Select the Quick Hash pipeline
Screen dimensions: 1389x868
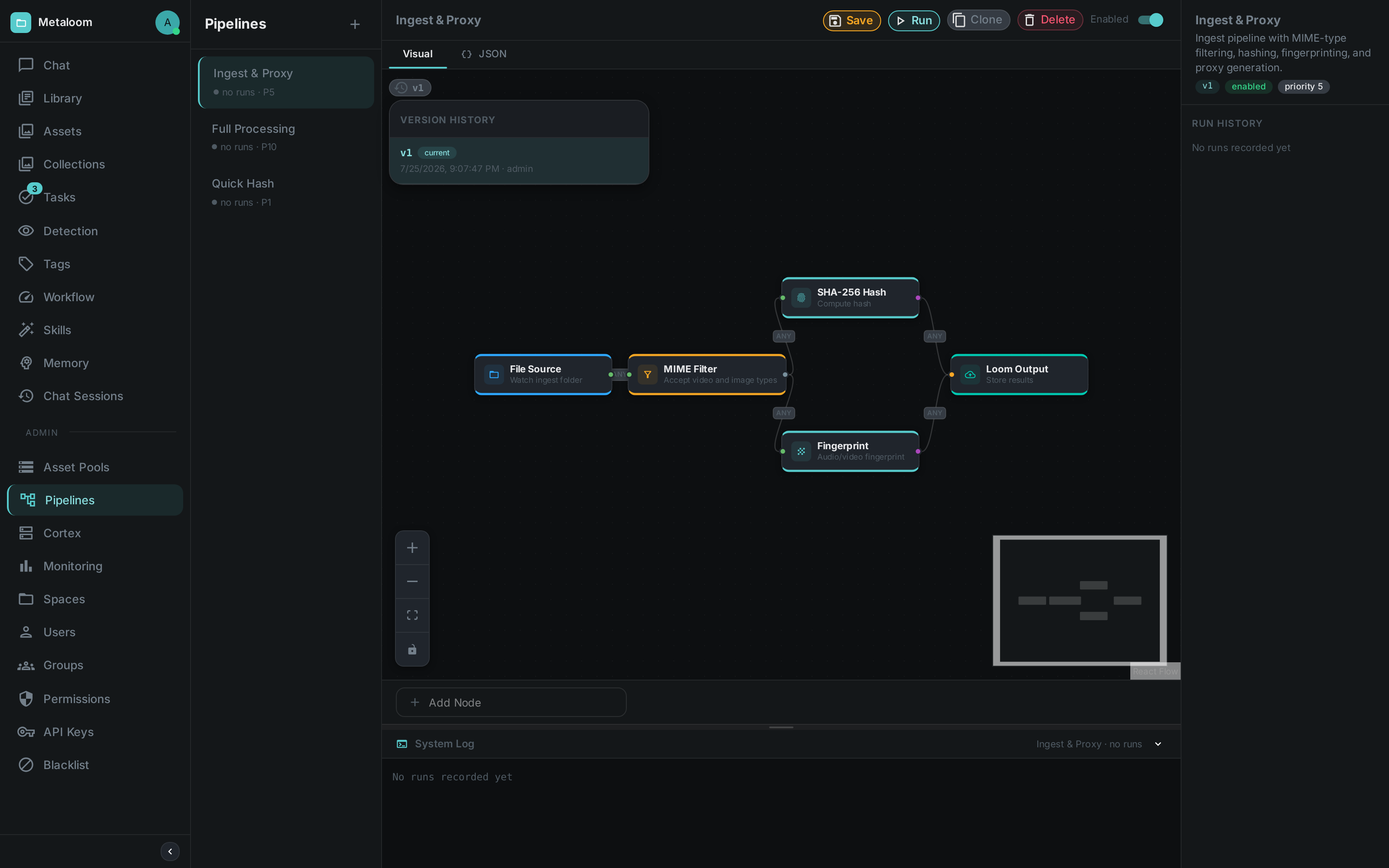tap(286, 192)
